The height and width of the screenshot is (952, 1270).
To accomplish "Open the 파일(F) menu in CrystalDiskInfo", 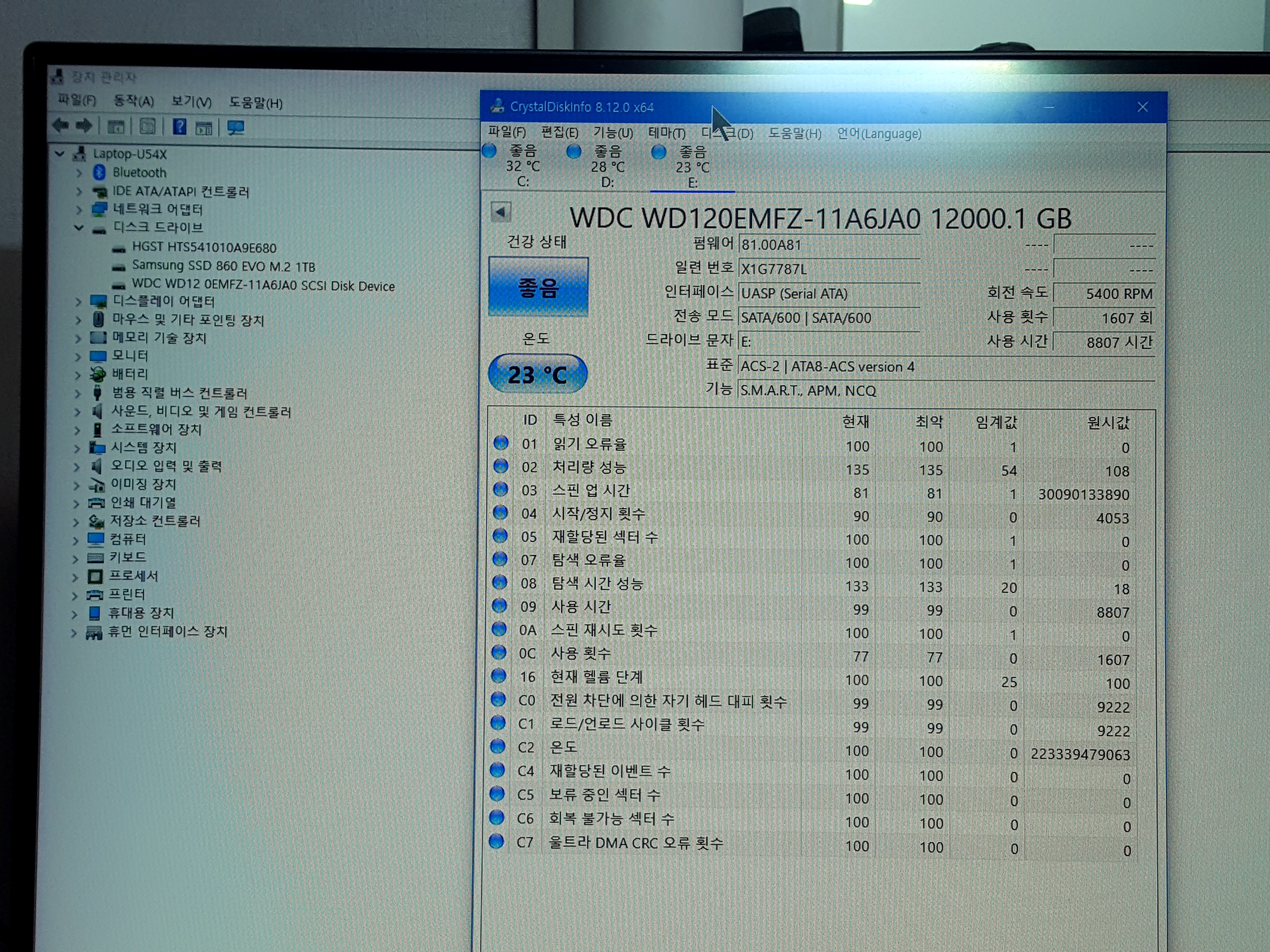I will [x=506, y=132].
